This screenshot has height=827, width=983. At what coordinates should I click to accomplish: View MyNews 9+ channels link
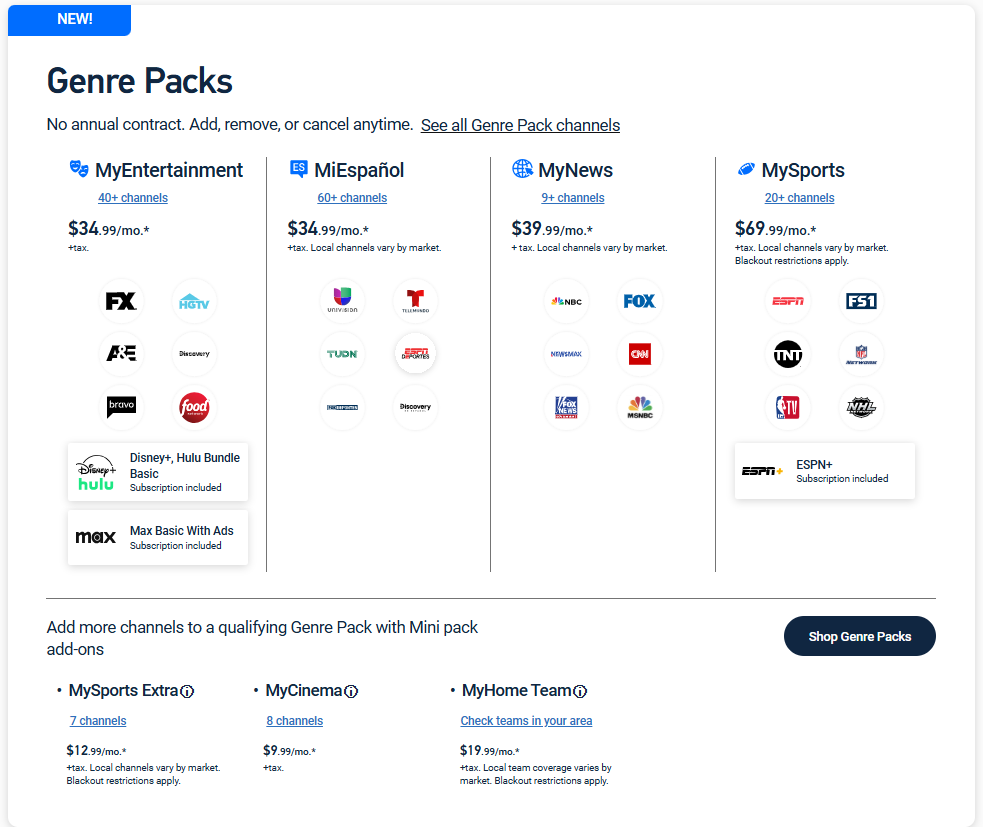pyautogui.click(x=573, y=198)
